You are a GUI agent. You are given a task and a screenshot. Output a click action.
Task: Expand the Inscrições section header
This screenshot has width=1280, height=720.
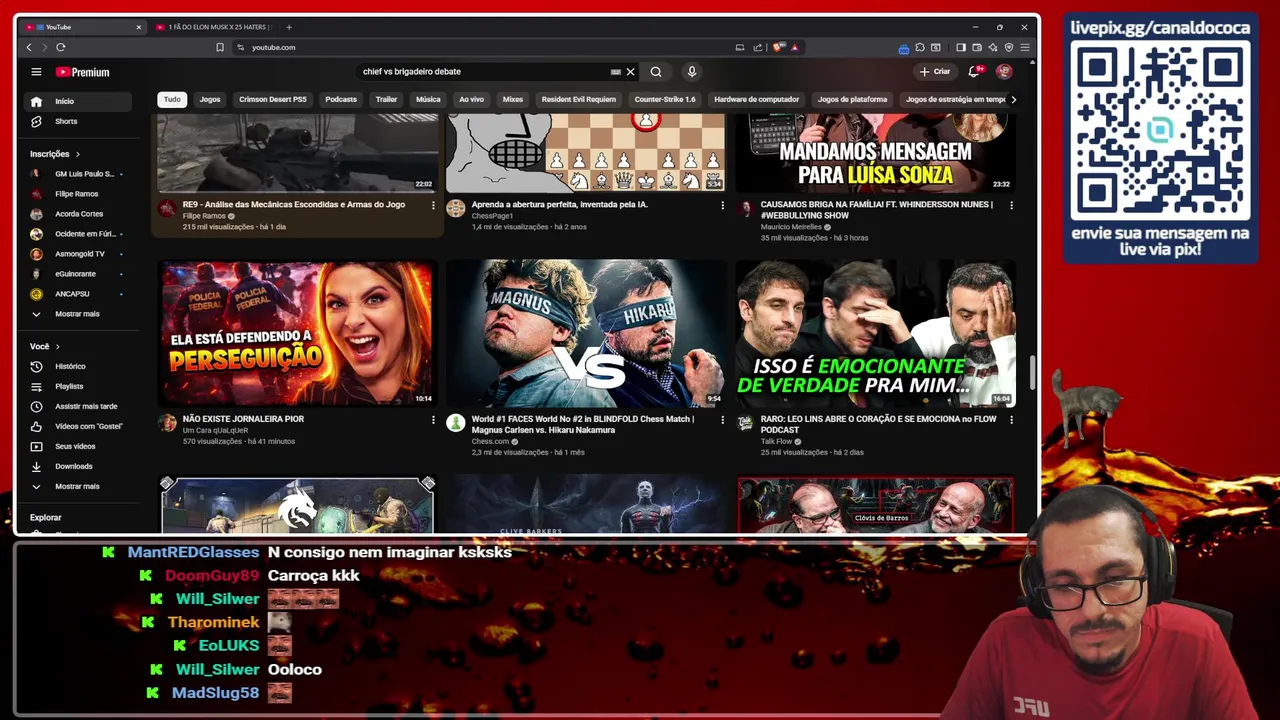(55, 154)
